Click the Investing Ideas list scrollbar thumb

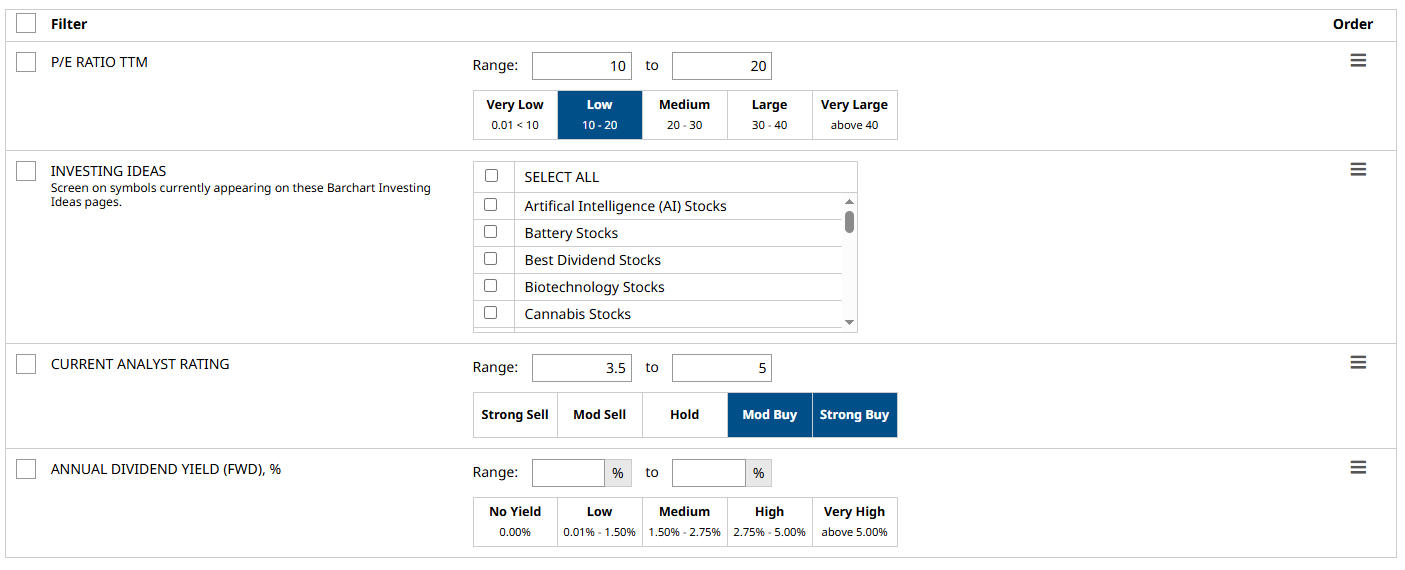pos(849,221)
